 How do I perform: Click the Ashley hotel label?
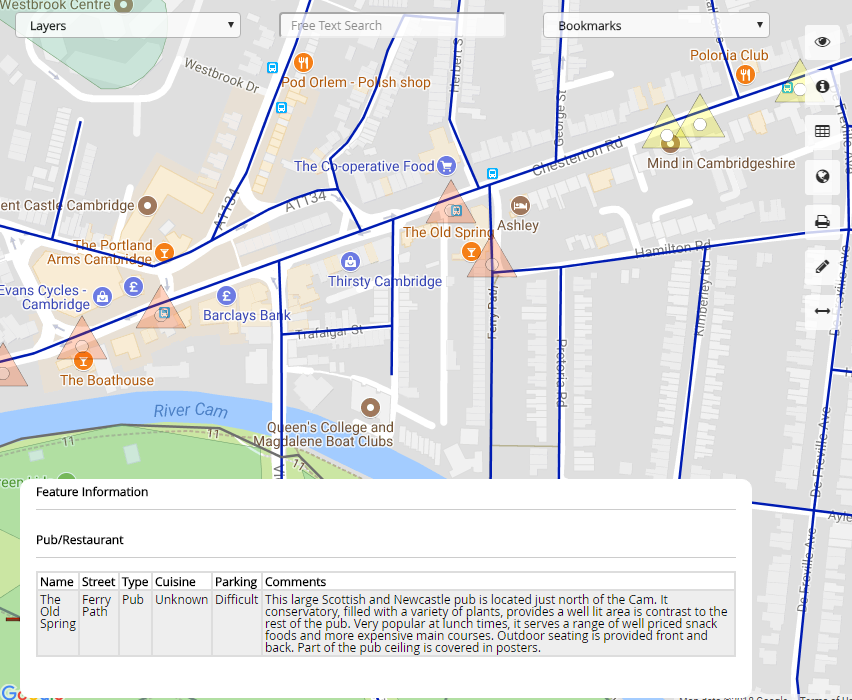(518, 226)
